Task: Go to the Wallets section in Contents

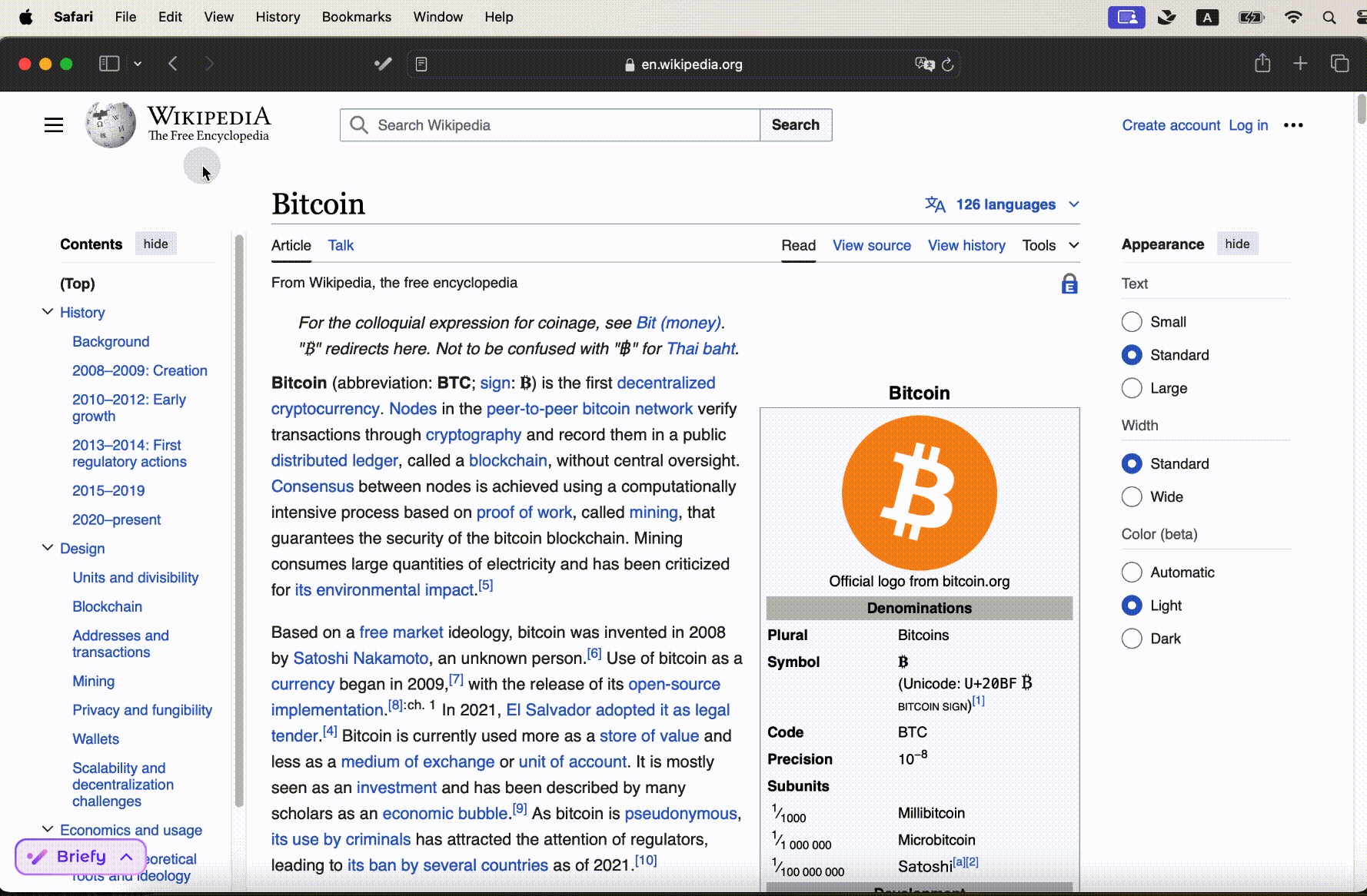Action: tap(95, 738)
